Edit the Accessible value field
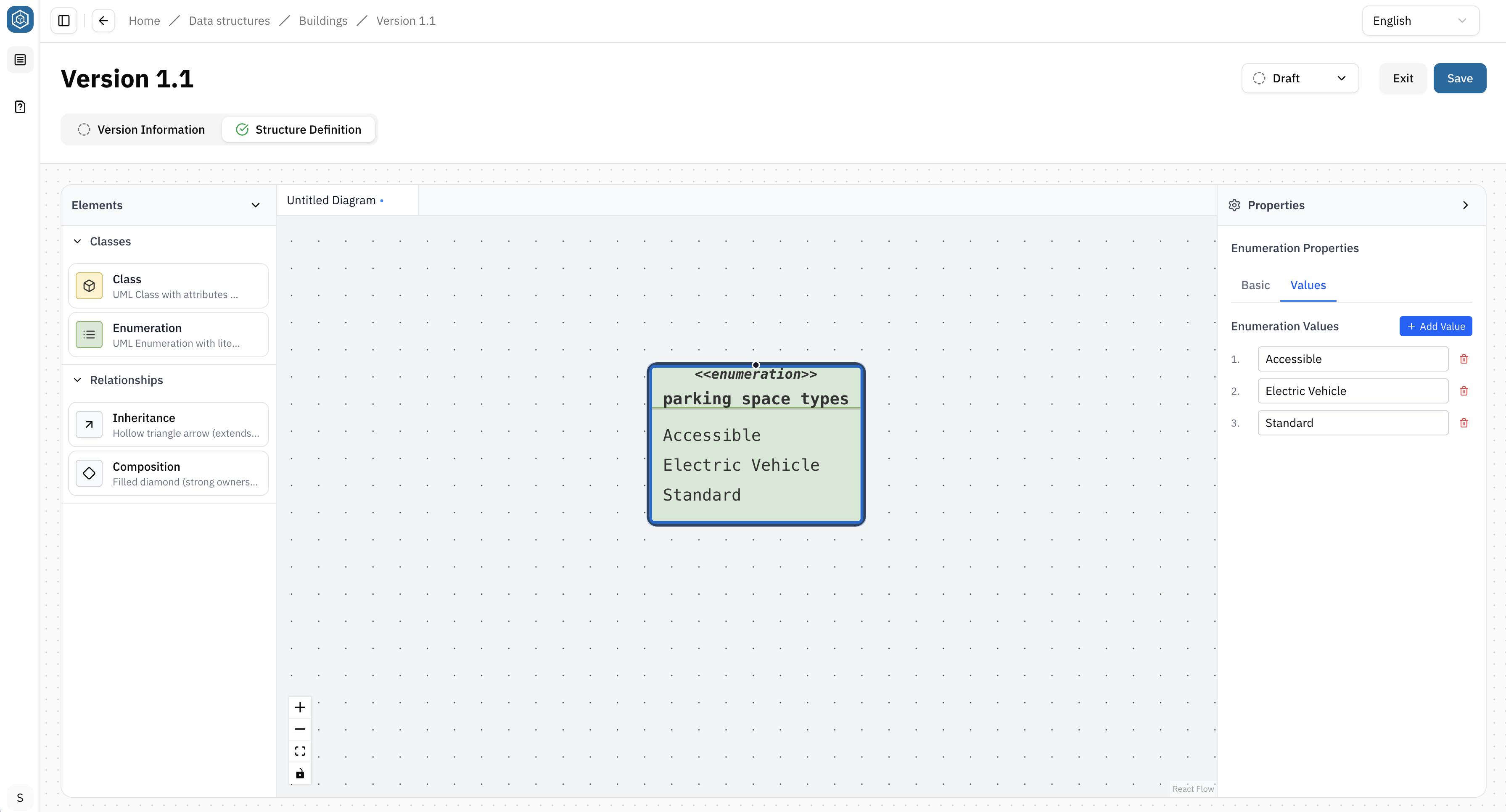Screen dimensions: 1506x812 coord(1353,359)
